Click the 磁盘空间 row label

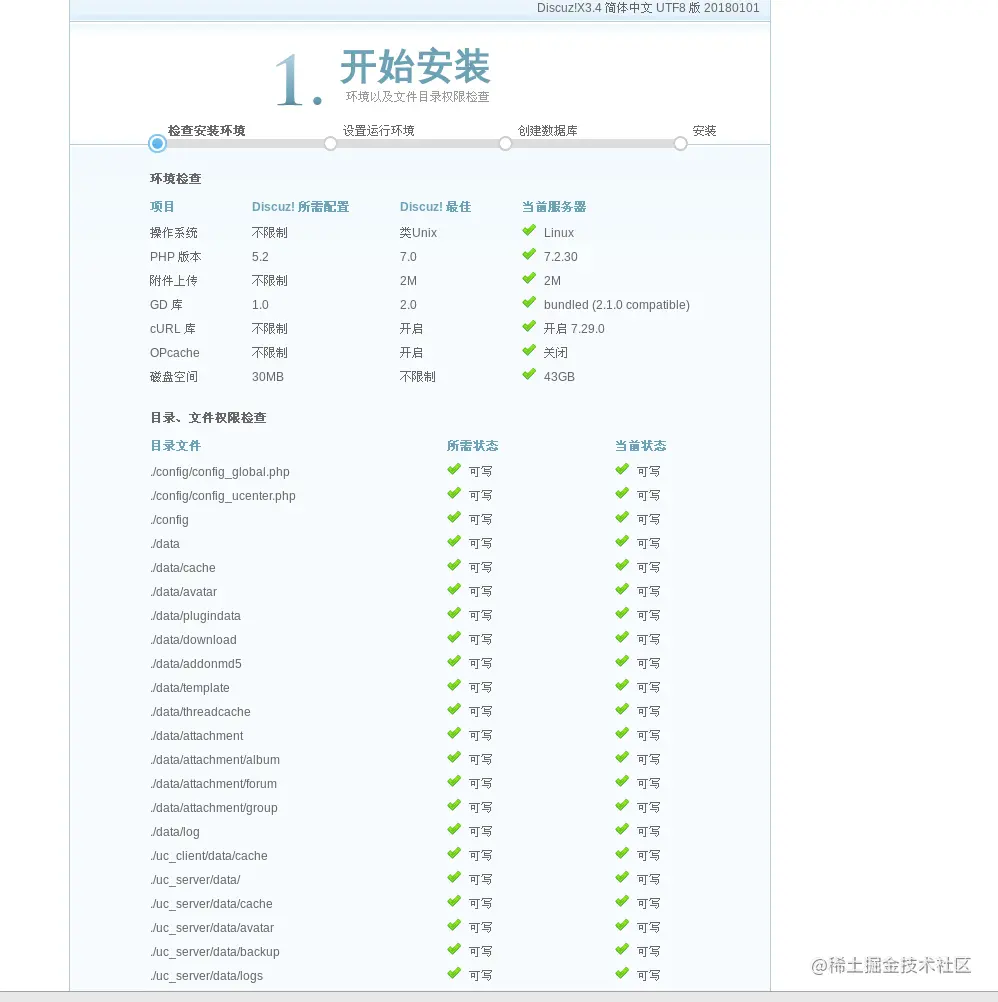point(174,376)
